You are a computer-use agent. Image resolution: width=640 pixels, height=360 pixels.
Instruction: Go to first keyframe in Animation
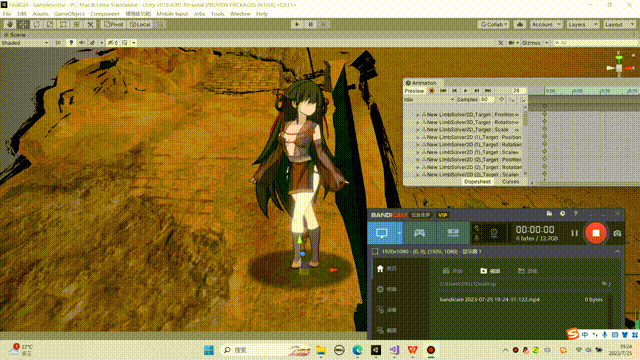[443, 91]
